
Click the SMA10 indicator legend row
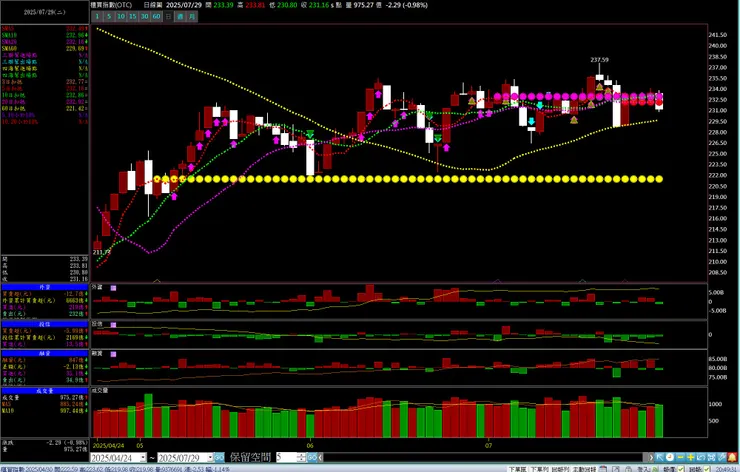point(45,35)
